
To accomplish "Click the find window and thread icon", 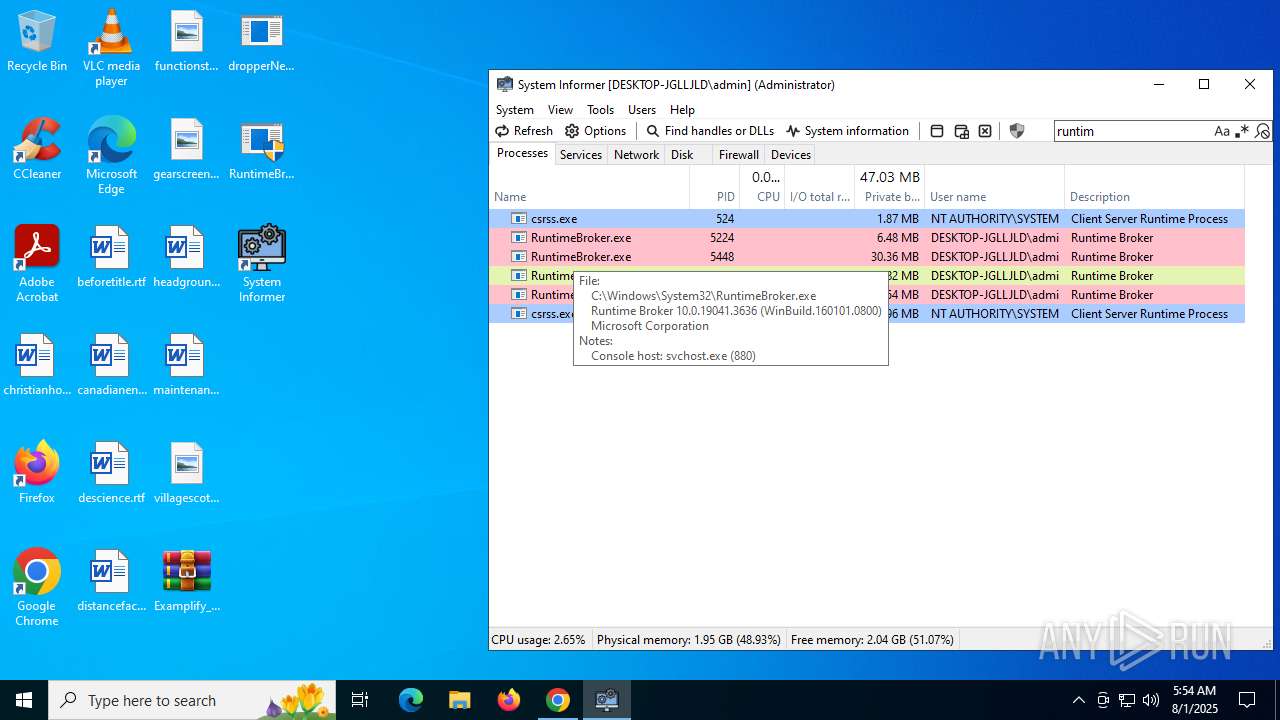I will pyautogui.click(x=961, y=131).
